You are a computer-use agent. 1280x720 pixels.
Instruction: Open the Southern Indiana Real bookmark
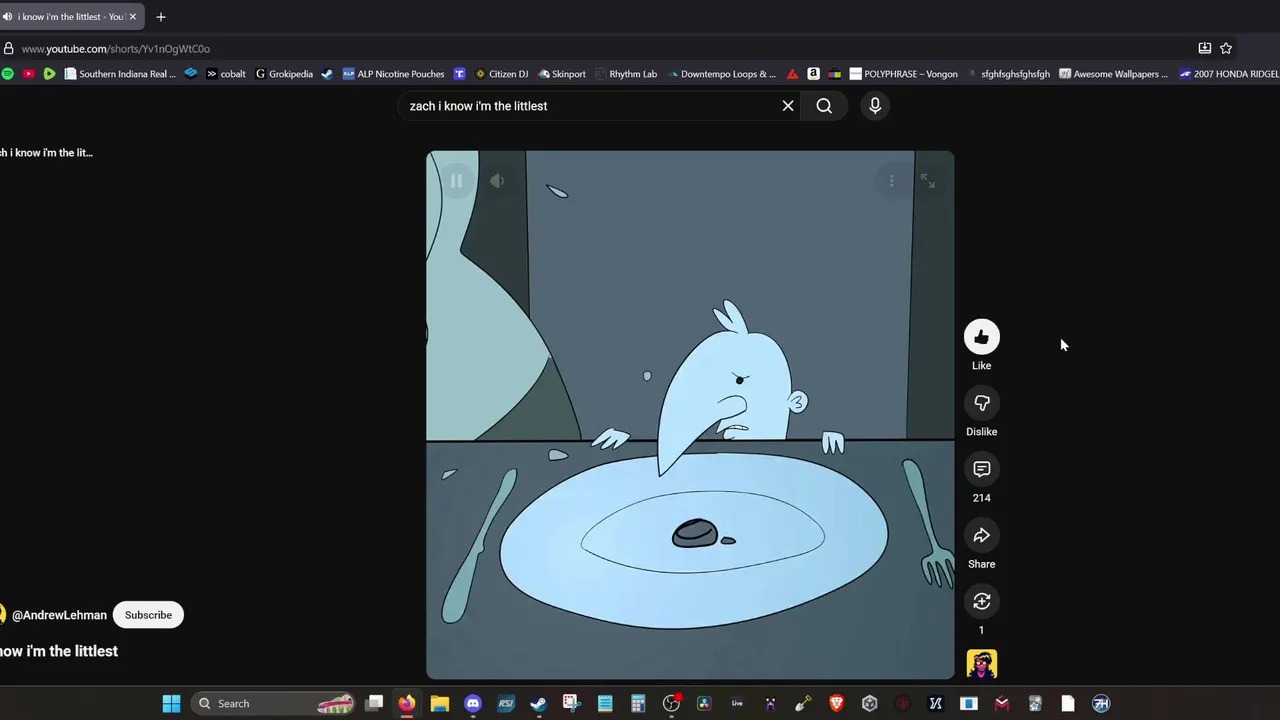click(120, 74)
